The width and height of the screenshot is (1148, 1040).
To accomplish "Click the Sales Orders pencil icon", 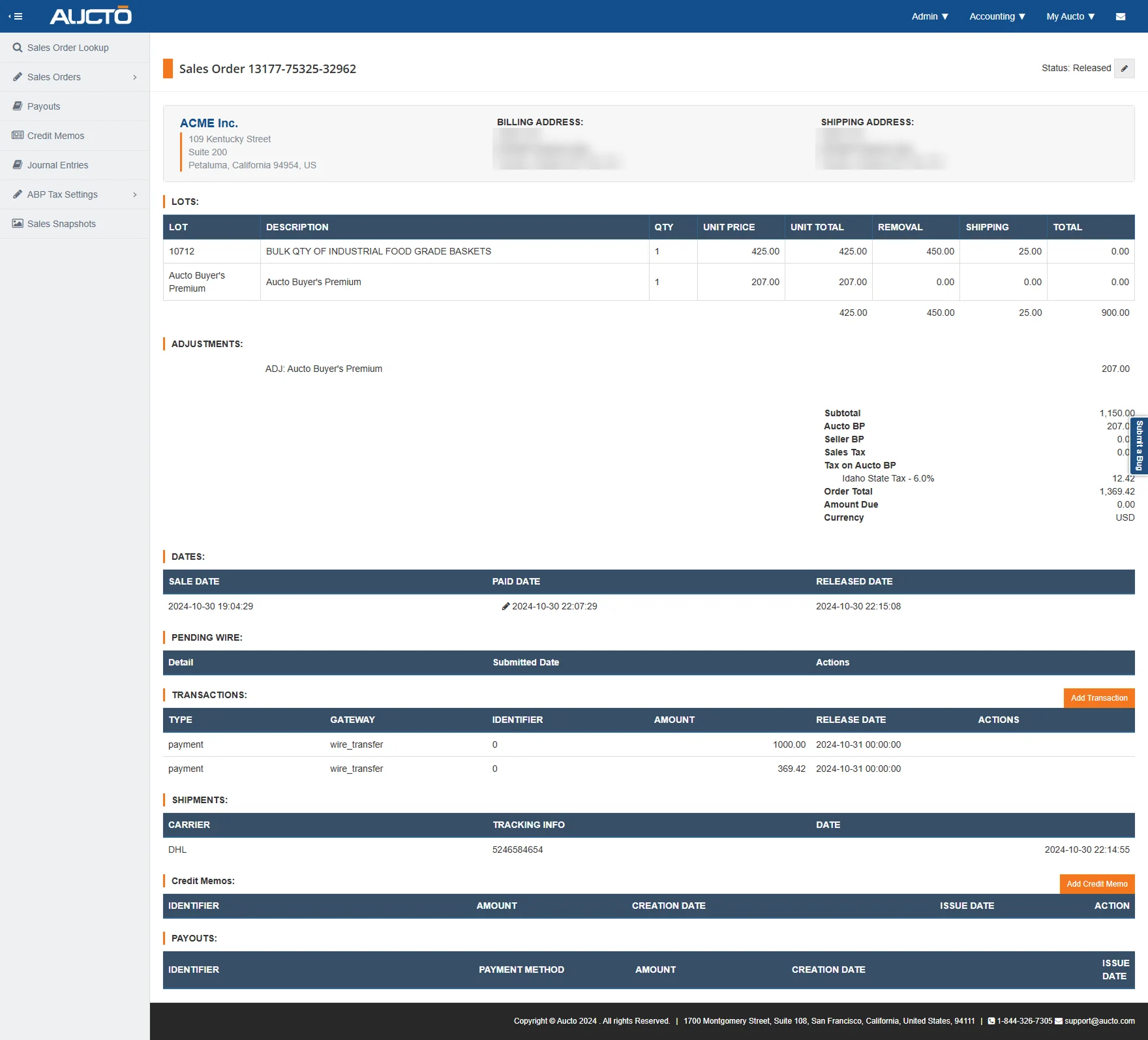I will pyautogui.click(x=18, y=77).
